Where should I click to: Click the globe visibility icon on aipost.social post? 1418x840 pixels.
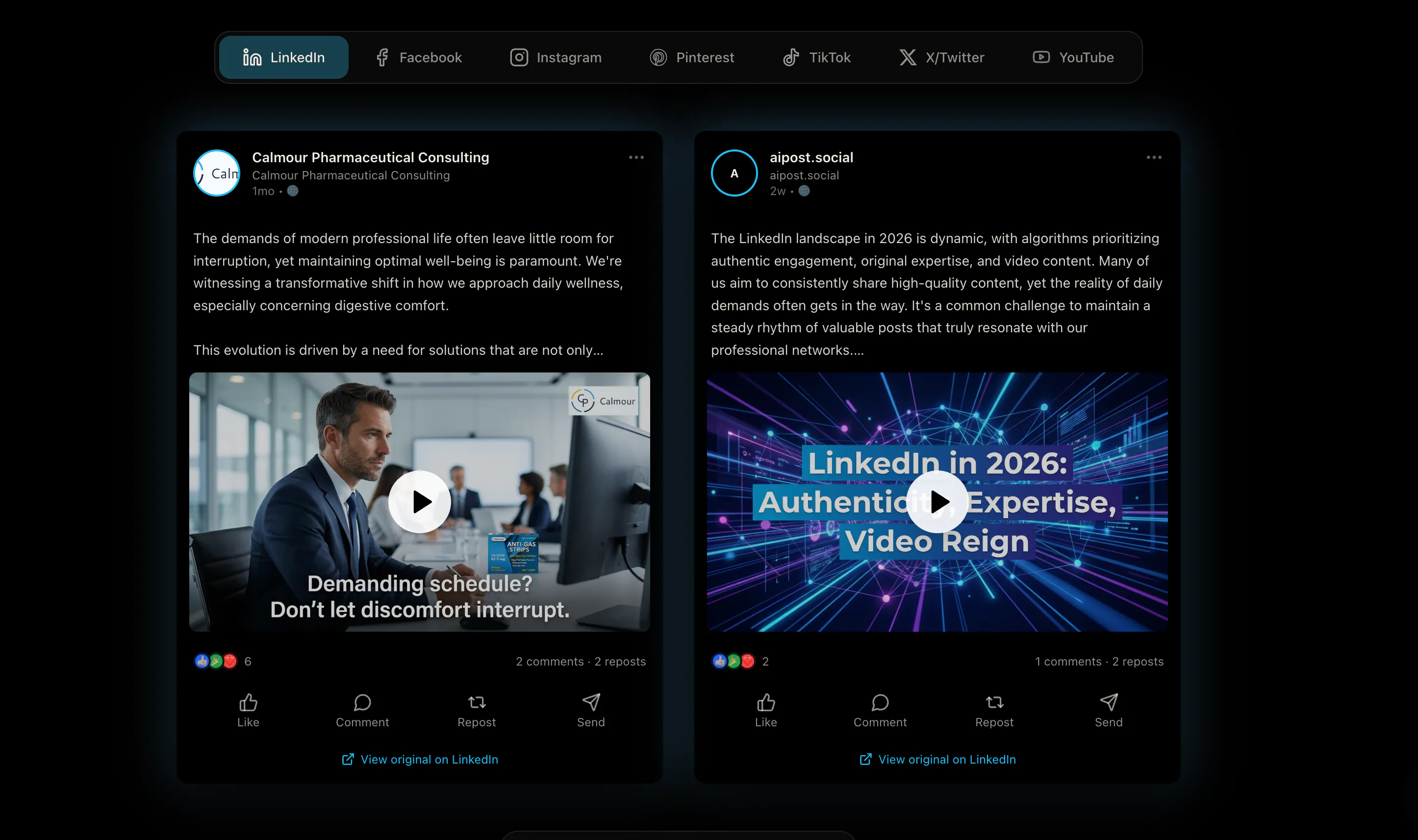(804, 191)
